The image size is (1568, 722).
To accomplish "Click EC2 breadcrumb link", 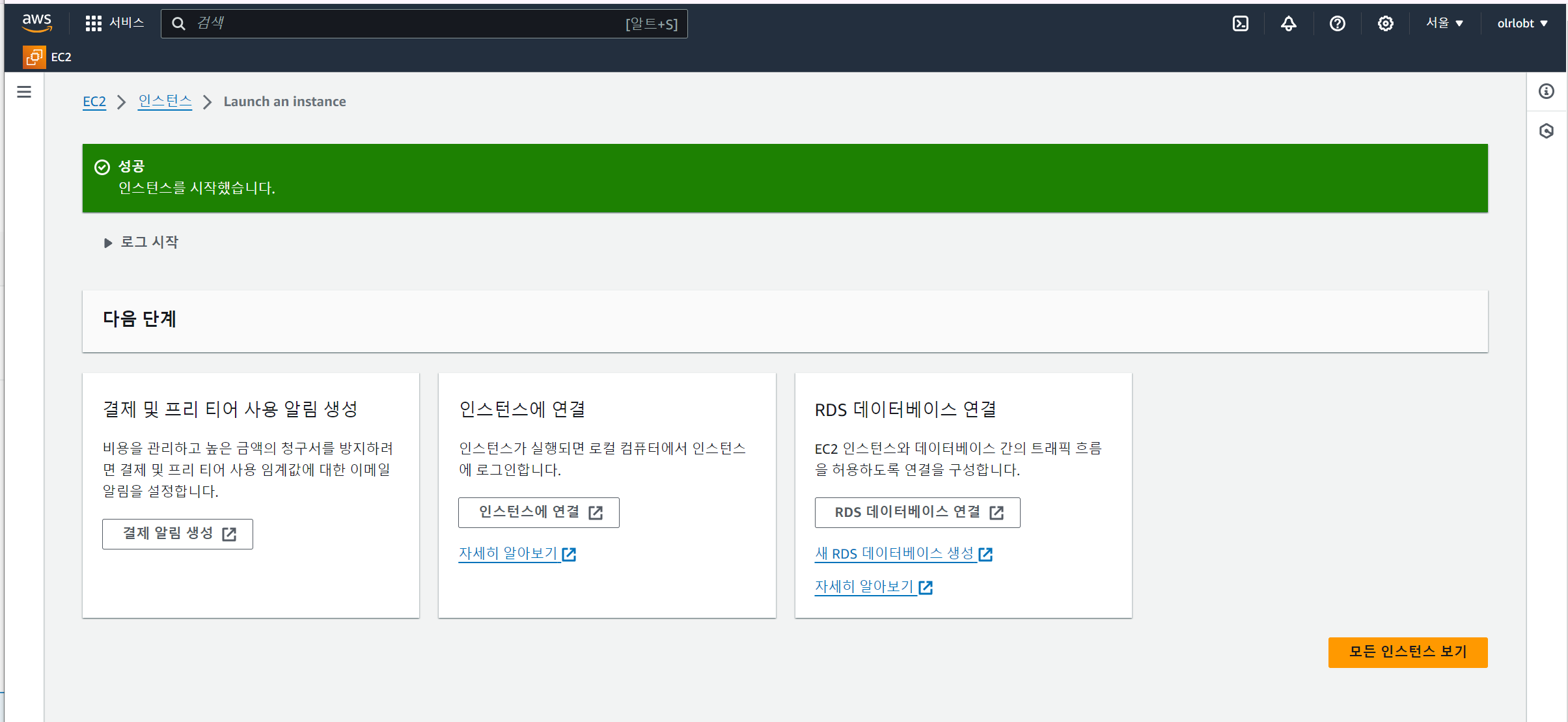I will pyautogui.click(x=94, y=102).
